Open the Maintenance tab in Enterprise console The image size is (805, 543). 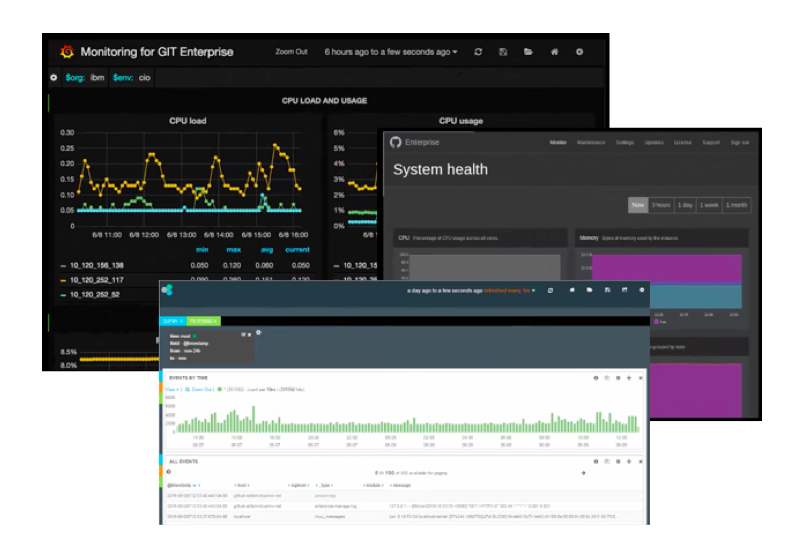point(591,143)
